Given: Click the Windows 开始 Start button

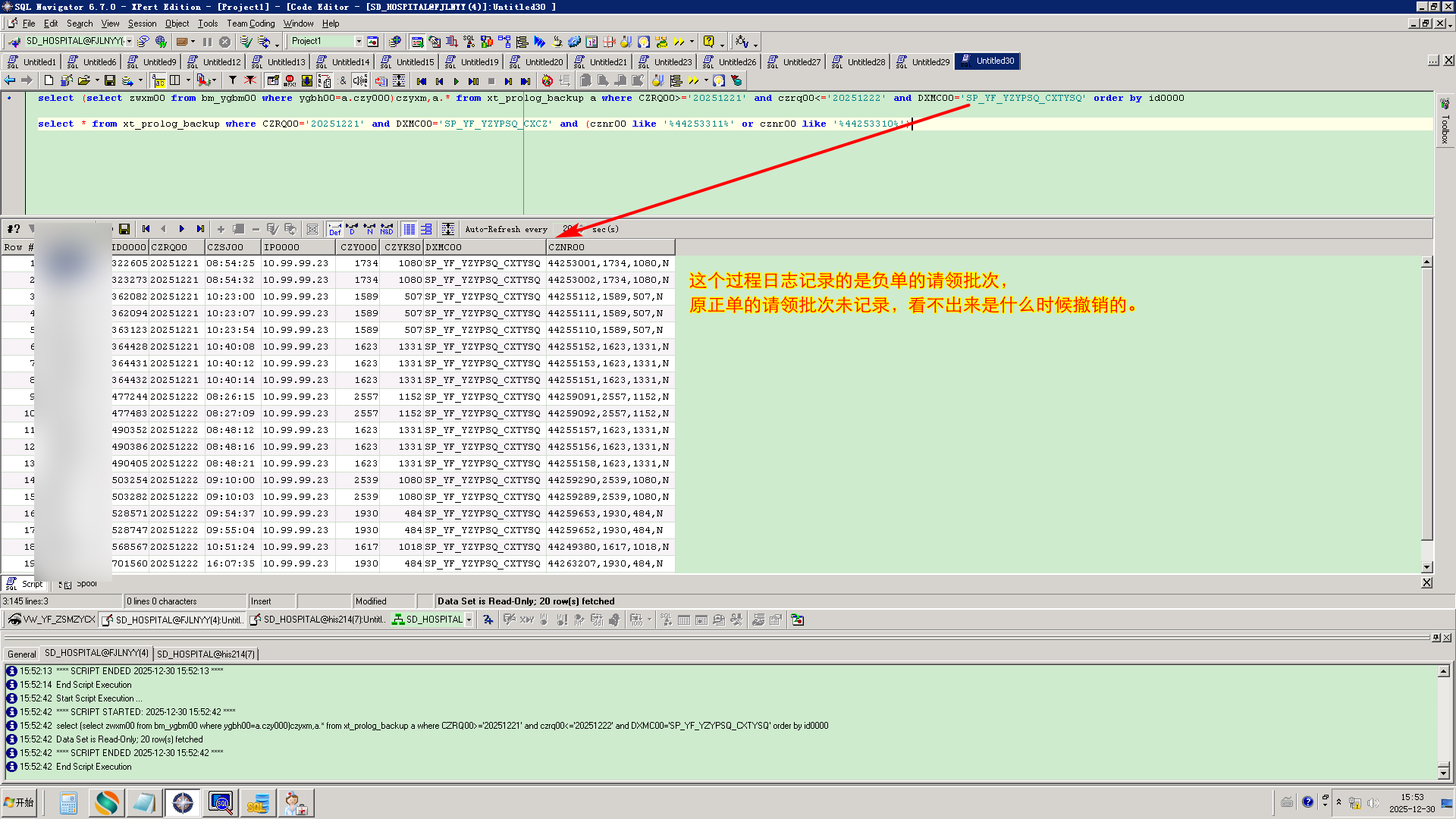Looking at the screenshot, I should [20, 803].
